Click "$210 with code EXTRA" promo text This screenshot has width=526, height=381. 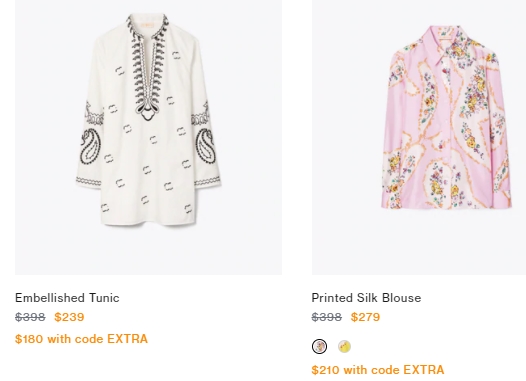point(378,370)
